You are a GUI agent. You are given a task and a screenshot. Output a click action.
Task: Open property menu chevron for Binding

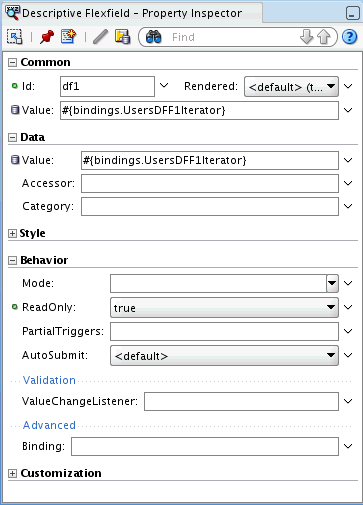tap(348, 446)
